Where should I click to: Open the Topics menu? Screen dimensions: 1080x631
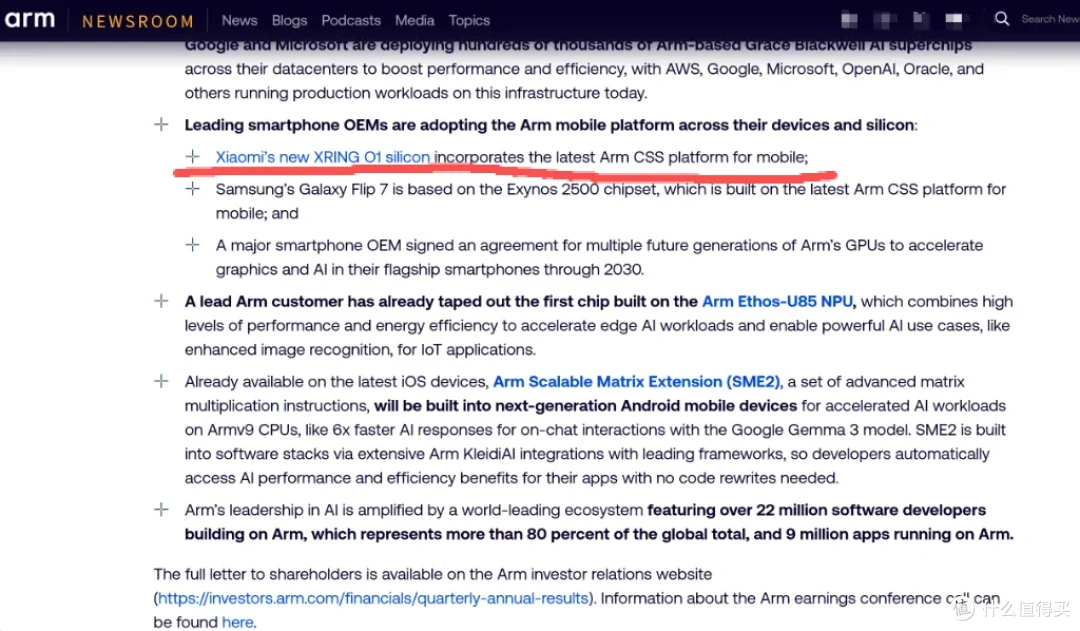[469, 21]
